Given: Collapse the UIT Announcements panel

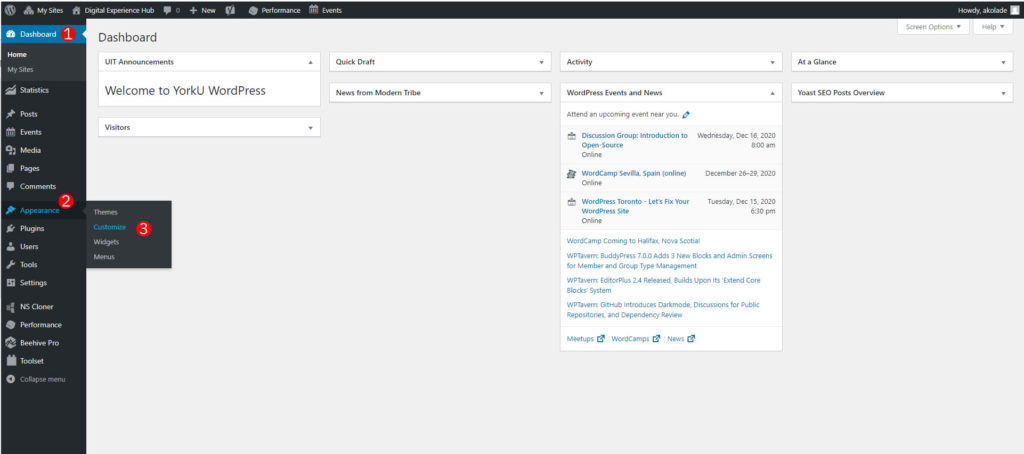Looking at the screenshot, I should coord(310,62).
